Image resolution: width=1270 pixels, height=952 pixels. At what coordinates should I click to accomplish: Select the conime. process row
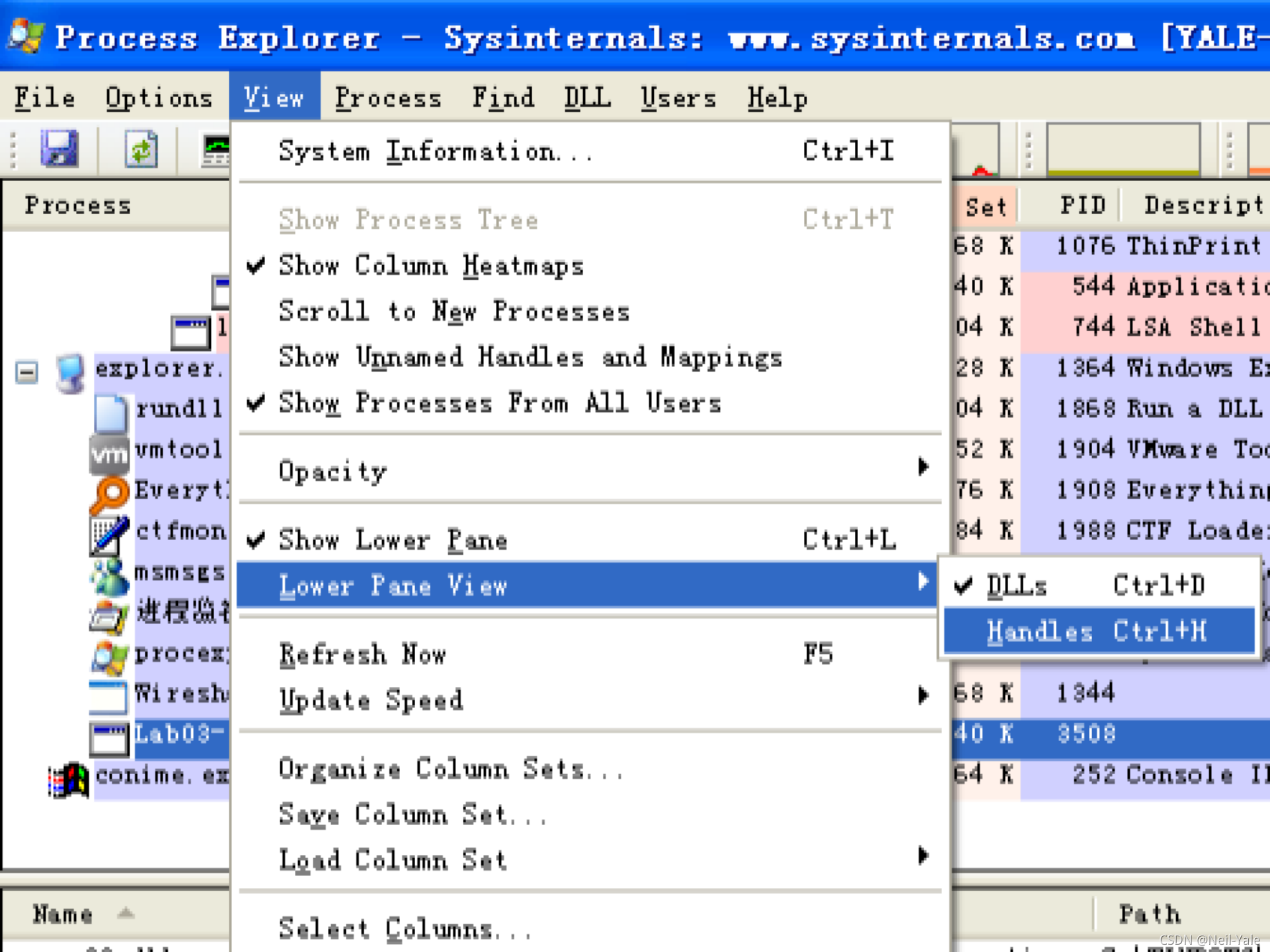tap(162, 775)
